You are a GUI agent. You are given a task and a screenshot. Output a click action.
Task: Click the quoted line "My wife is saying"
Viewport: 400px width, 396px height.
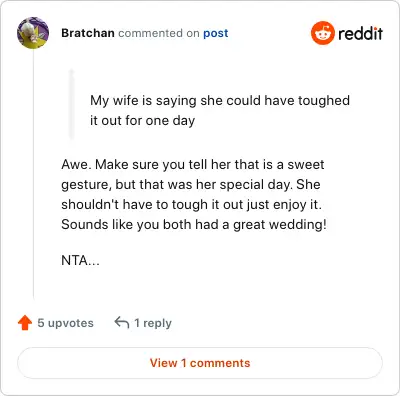220,100
